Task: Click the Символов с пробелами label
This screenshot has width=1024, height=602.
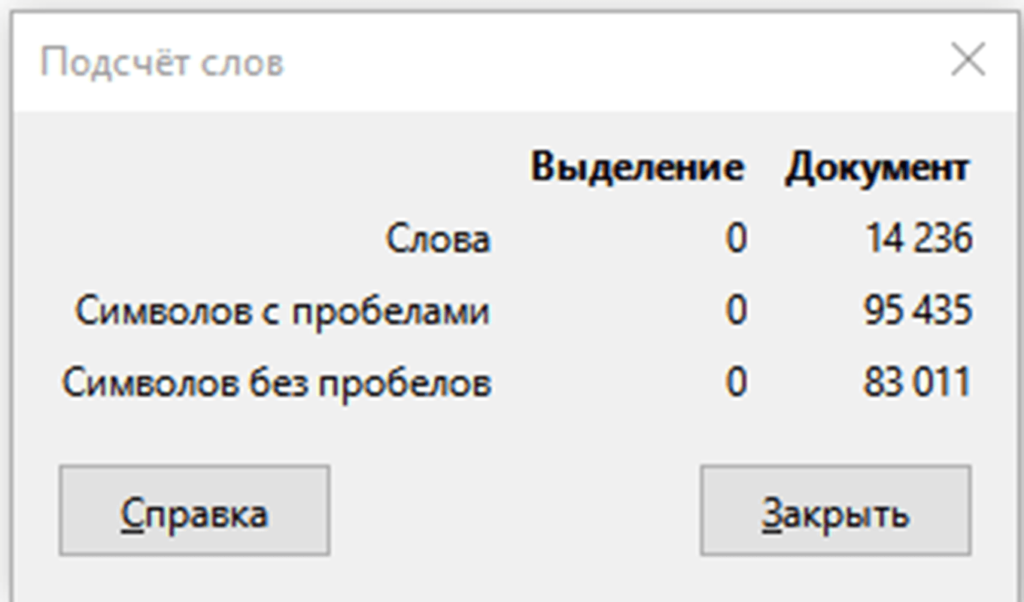Action: click(x=282, y=311)
